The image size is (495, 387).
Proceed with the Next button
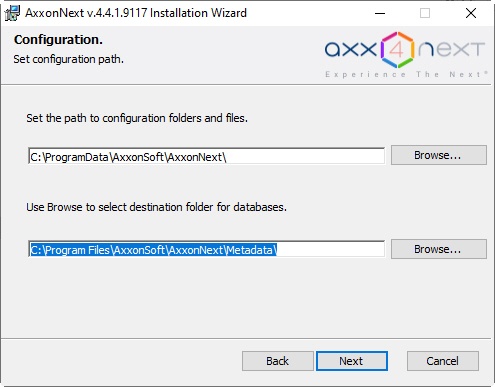[352, 361]
